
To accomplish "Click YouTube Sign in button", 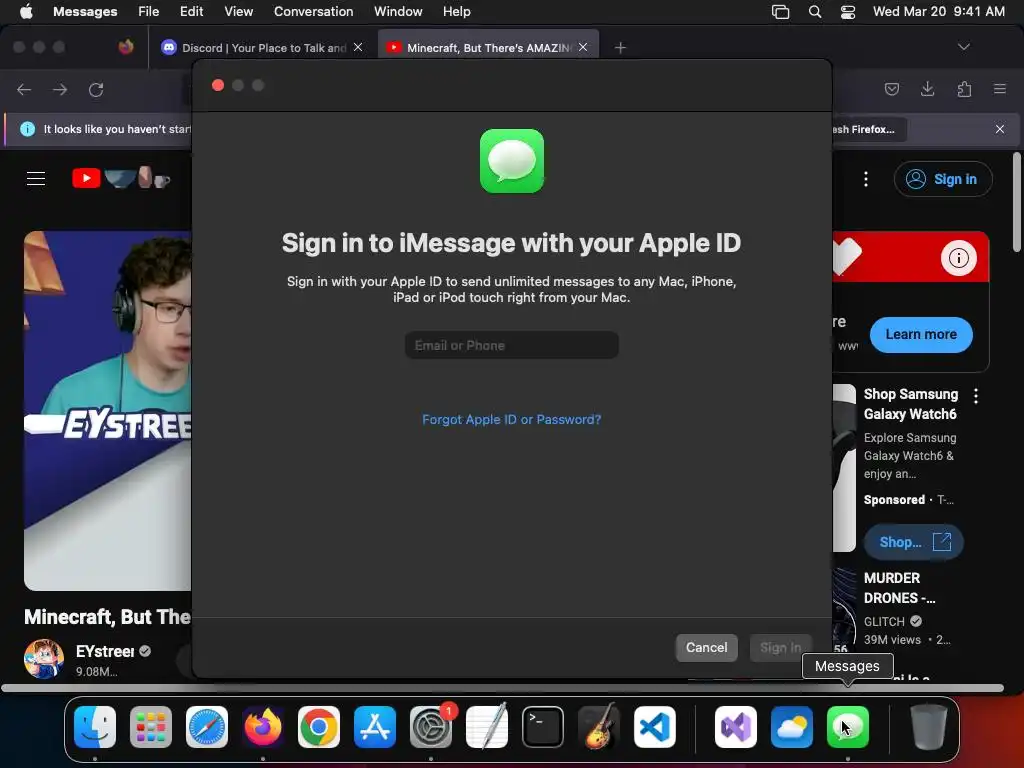I will tap(943, 179).
